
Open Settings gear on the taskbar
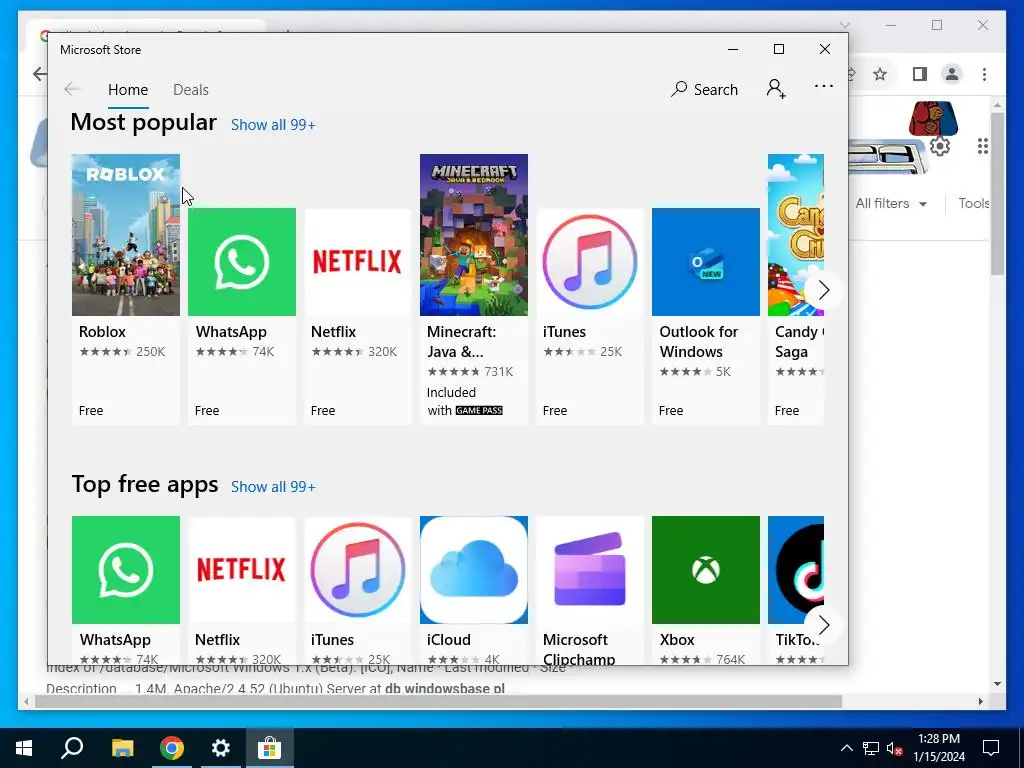(x=221, y=748)
